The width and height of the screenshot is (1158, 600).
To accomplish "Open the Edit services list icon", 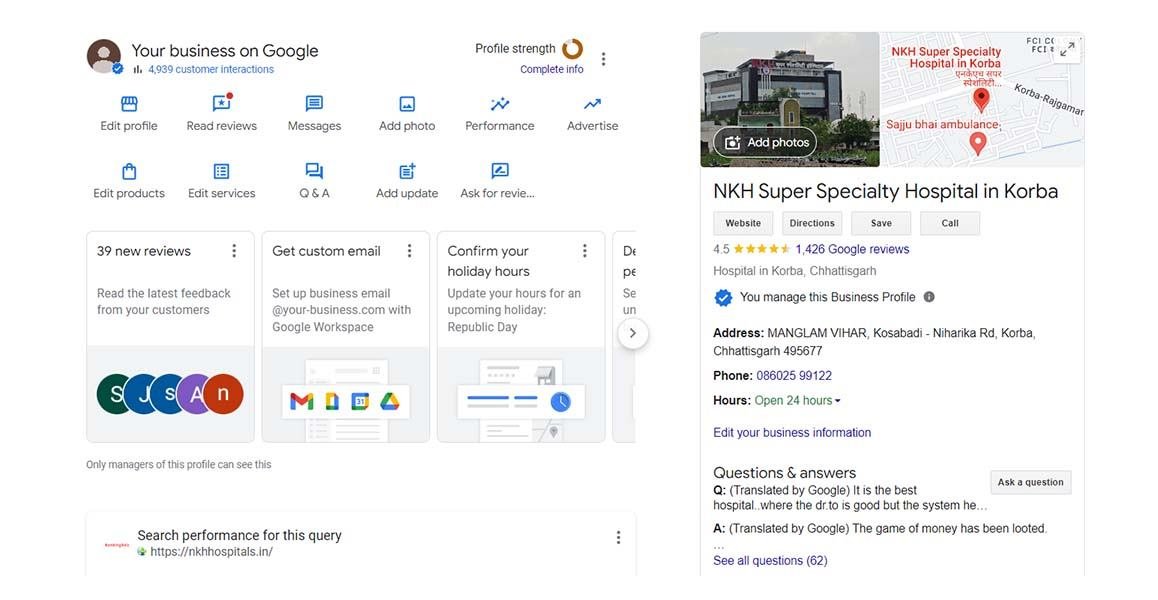I will tap(222, 171).
